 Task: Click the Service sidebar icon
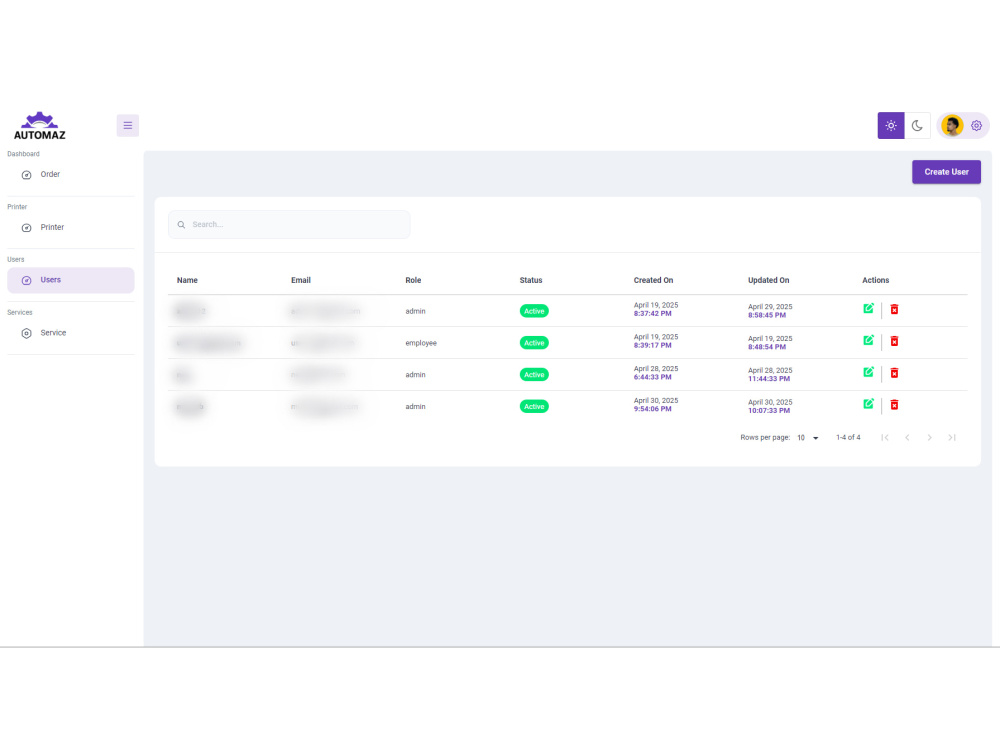tap(26, 334)
